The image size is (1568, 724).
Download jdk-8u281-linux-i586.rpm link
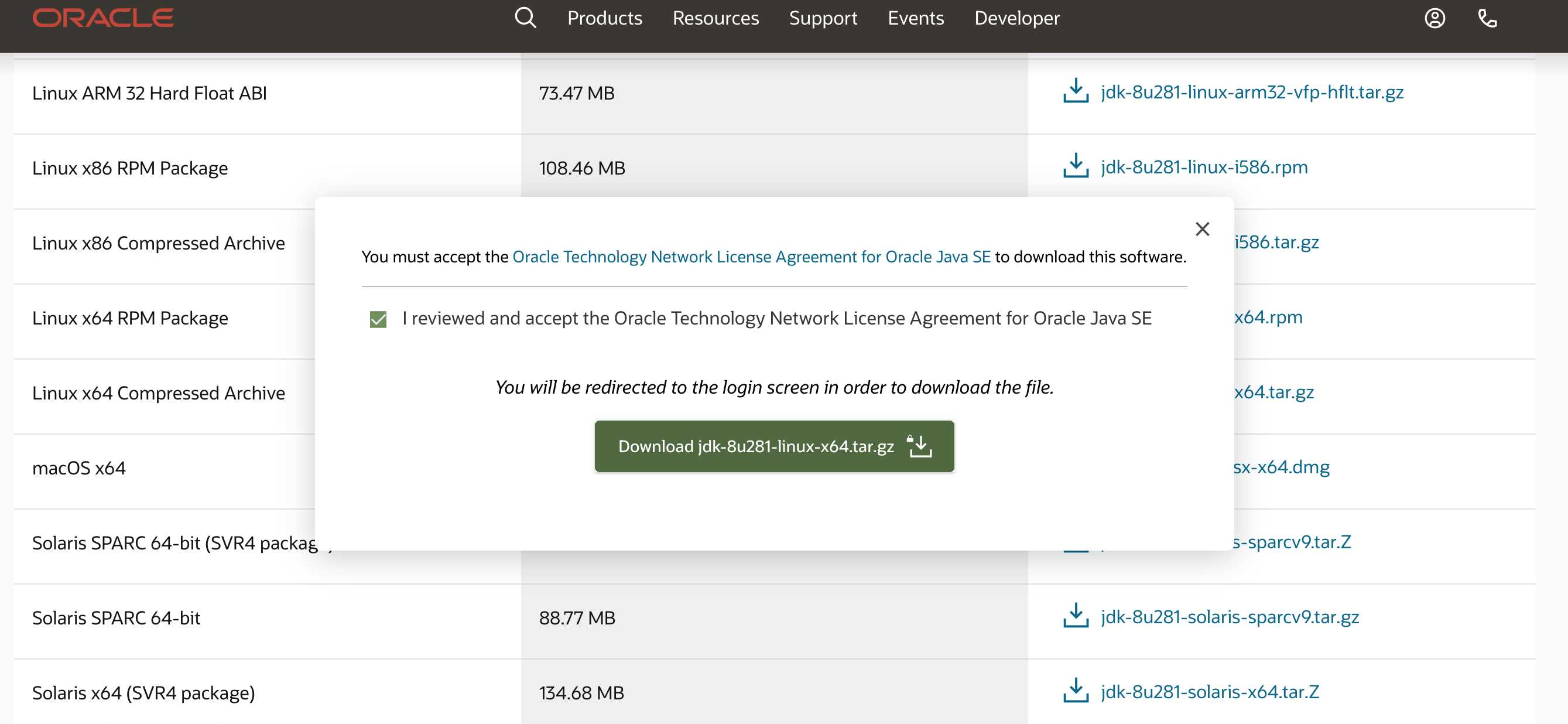tap(1204, 167)
